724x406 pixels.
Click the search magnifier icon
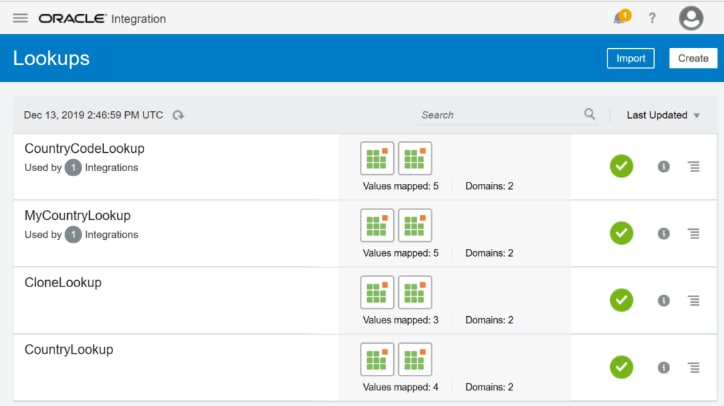click(590, 115)
